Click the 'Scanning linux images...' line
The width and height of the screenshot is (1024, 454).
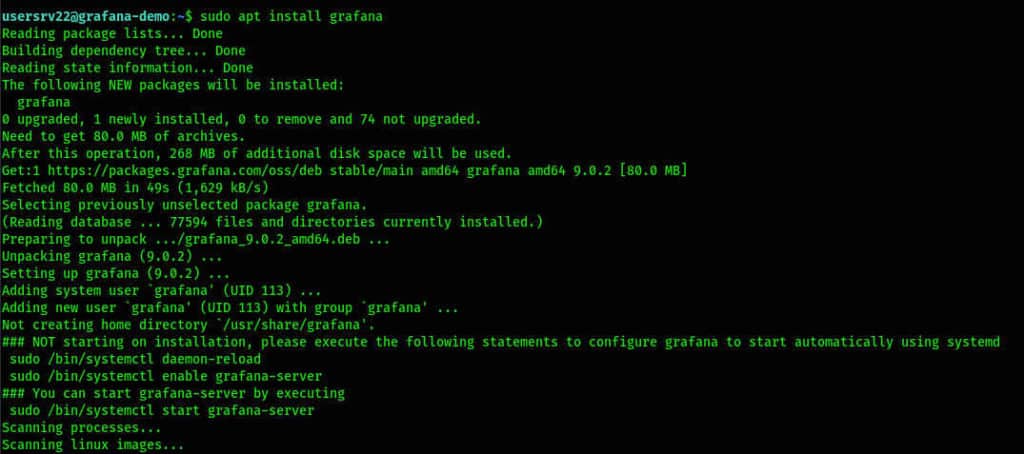(93, 445)
